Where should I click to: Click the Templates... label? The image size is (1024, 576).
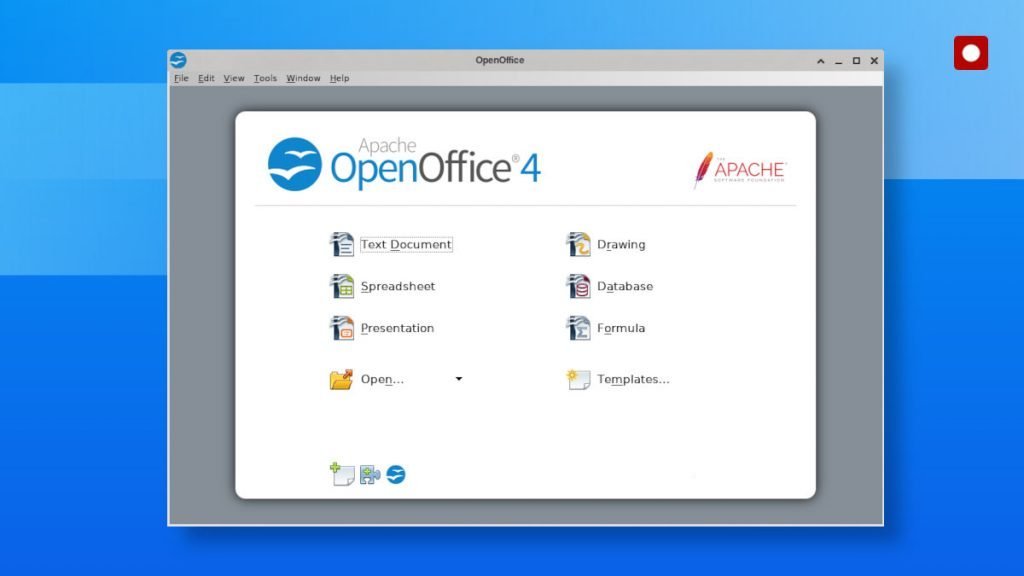tap(633, 379)
